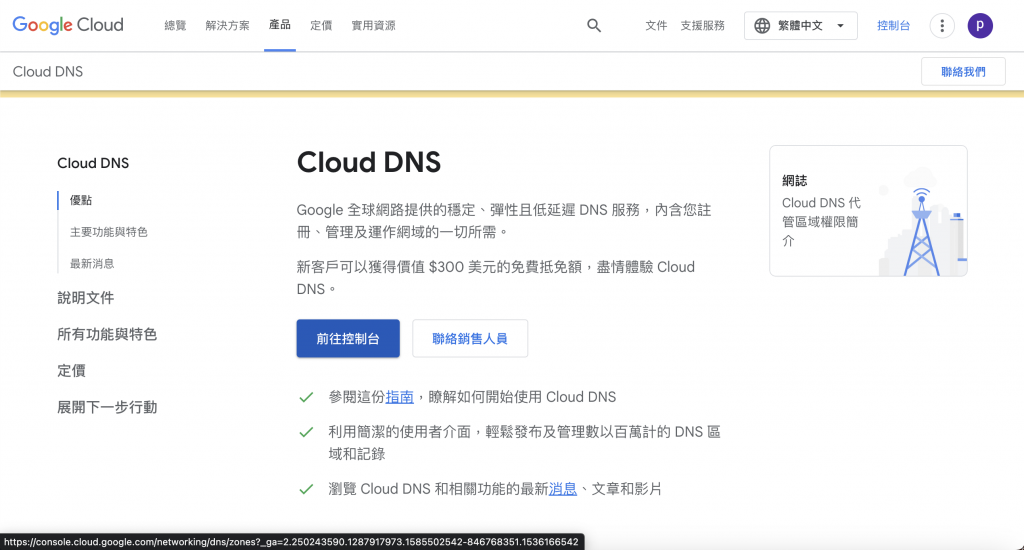Go to 說明文件 sidebar section
The height and width of the screenshot is (550, 1024).
click(x=86, y=298)
